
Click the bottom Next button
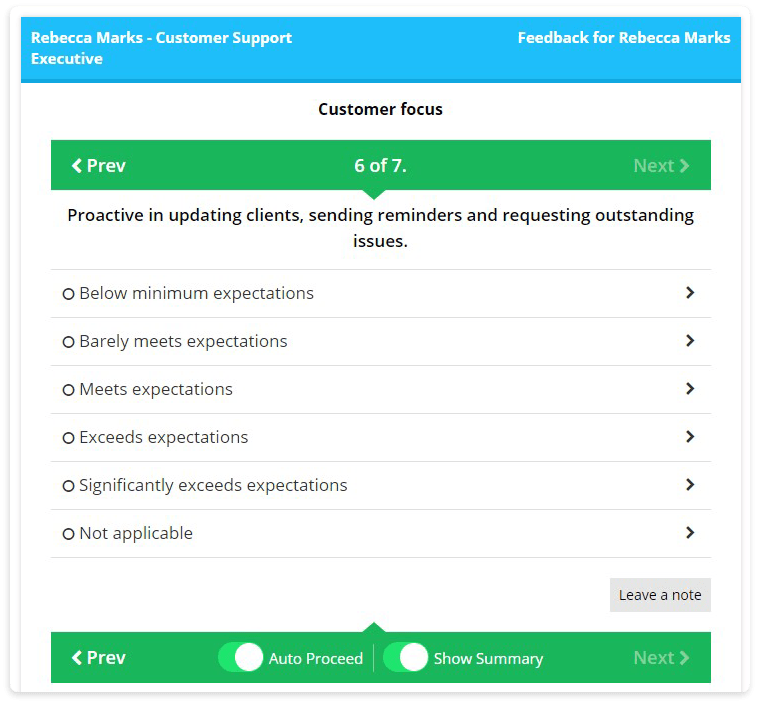661,658
